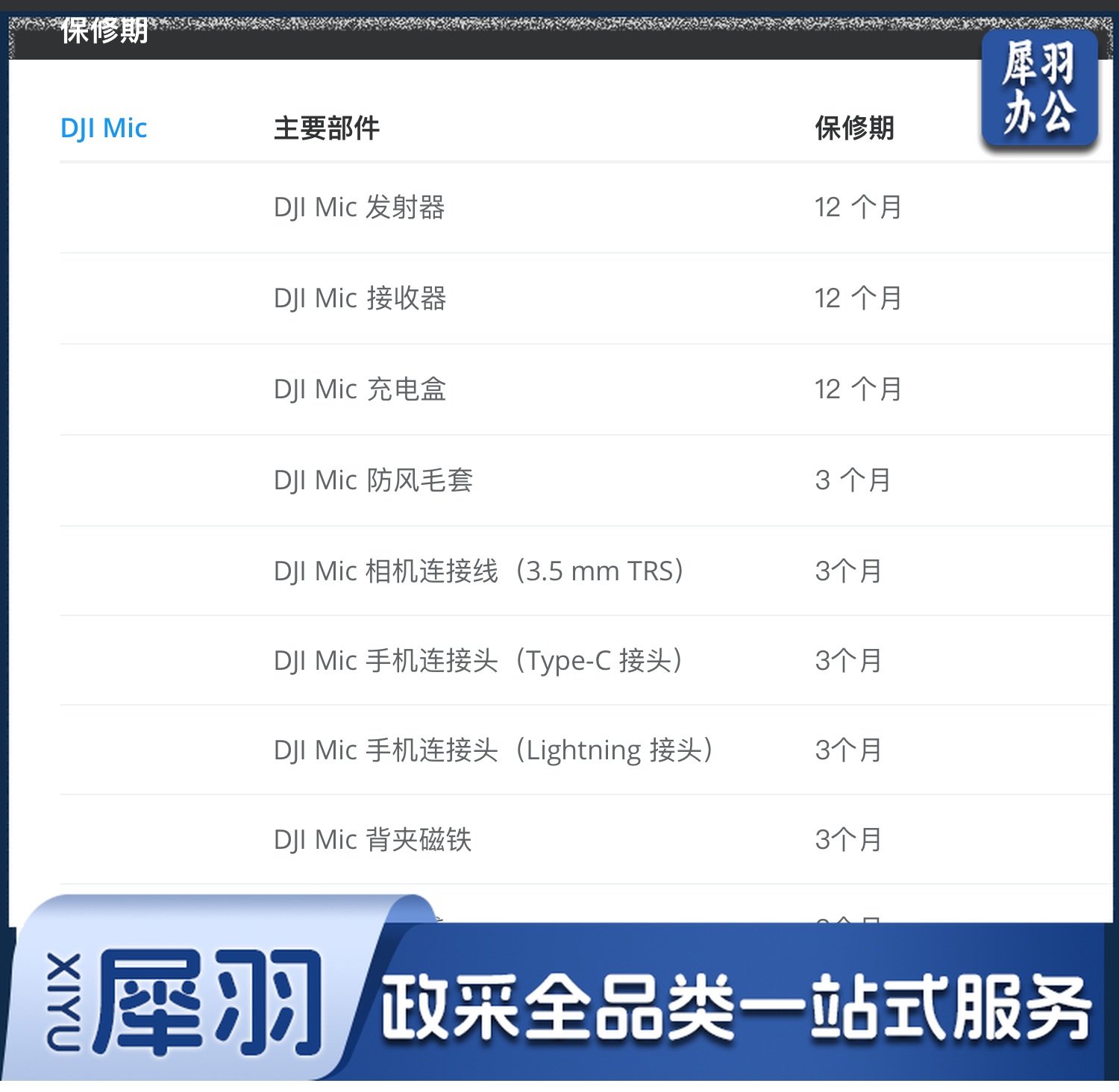
Task: Click the vertical XIYU text beside the logo
Action: click(x=64, y=1002)
